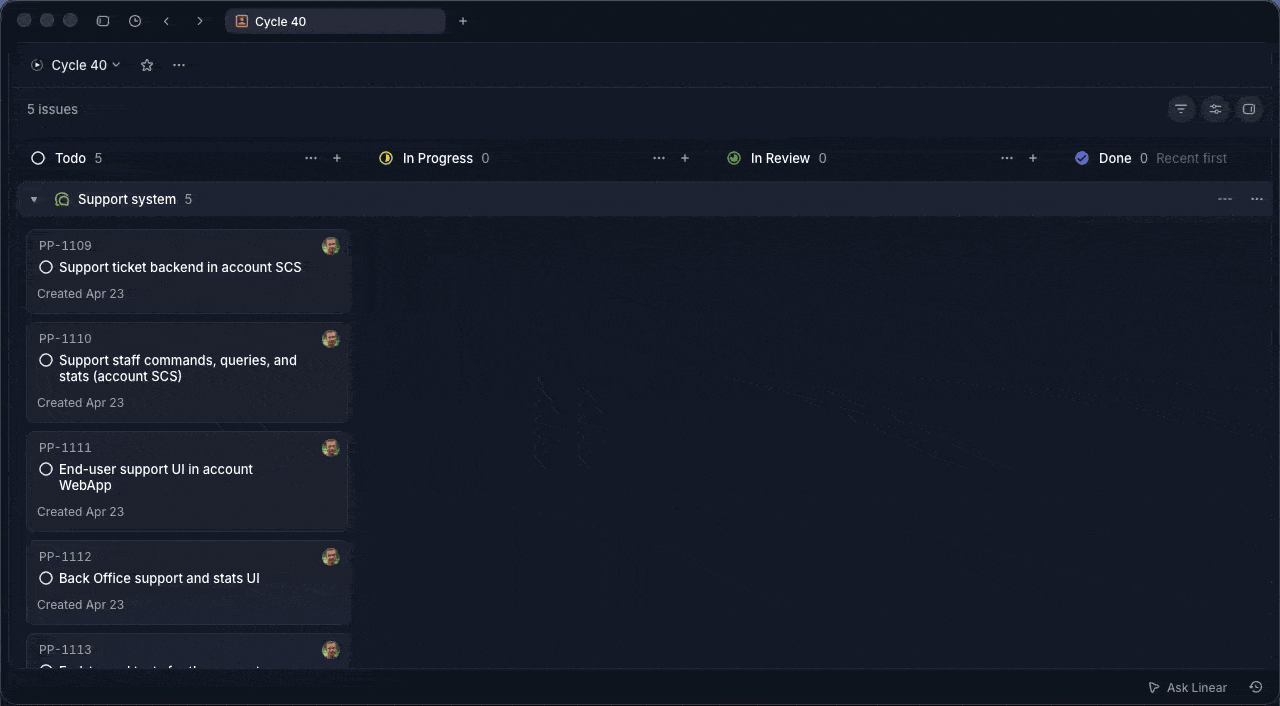Image resolution: width=1280 pixels, height=706 pixels.
Task: Add an issue with the plus next to Todo
Action: [337, 158]
